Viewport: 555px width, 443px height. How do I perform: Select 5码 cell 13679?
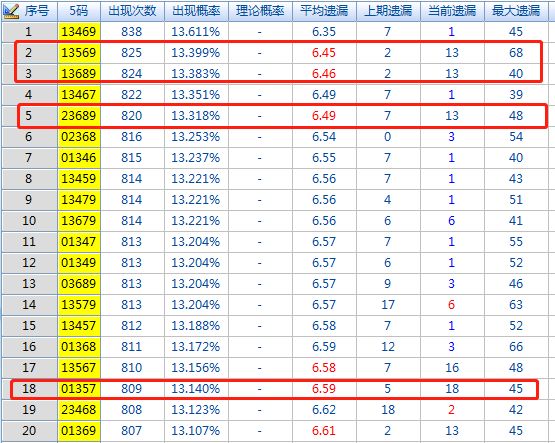click(79, 221)
